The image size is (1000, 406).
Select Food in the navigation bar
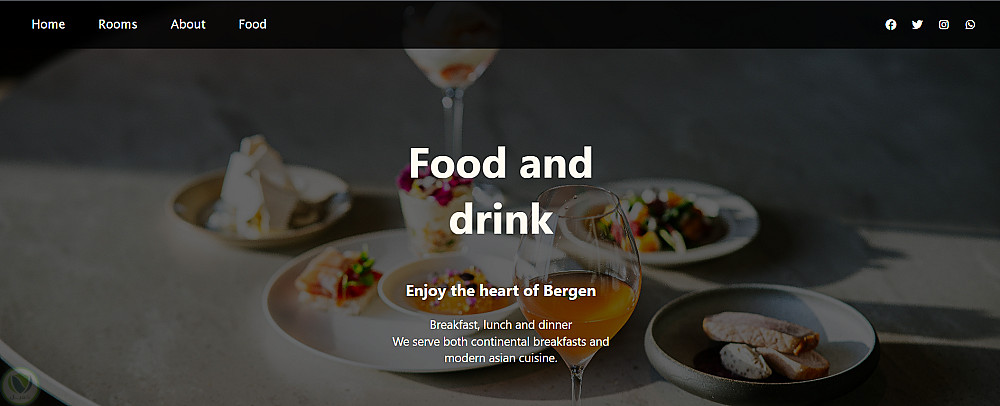(x=253, y=24)
